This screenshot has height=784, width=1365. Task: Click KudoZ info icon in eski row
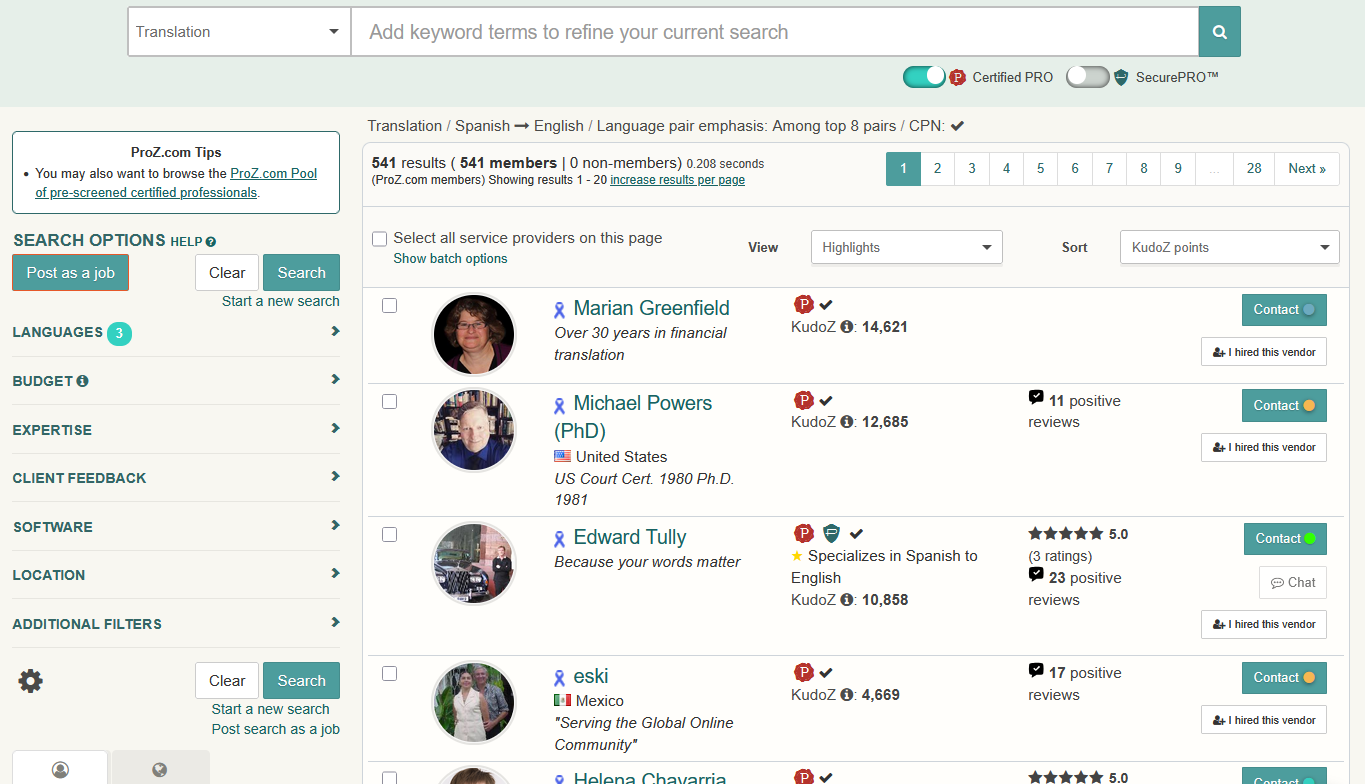847,695
